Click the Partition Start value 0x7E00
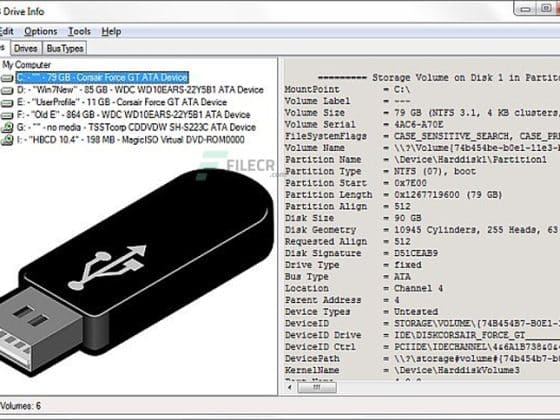 410,183
